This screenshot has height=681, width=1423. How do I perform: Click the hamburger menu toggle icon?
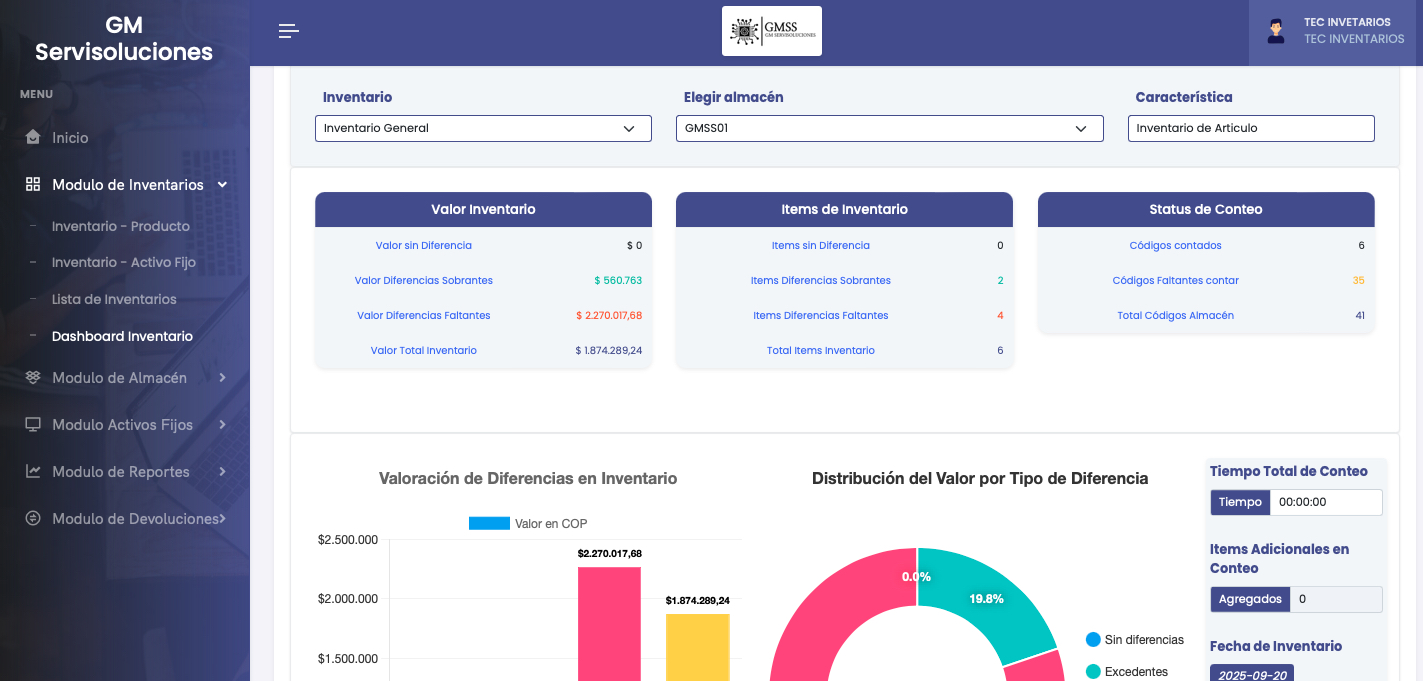[289, 31]
